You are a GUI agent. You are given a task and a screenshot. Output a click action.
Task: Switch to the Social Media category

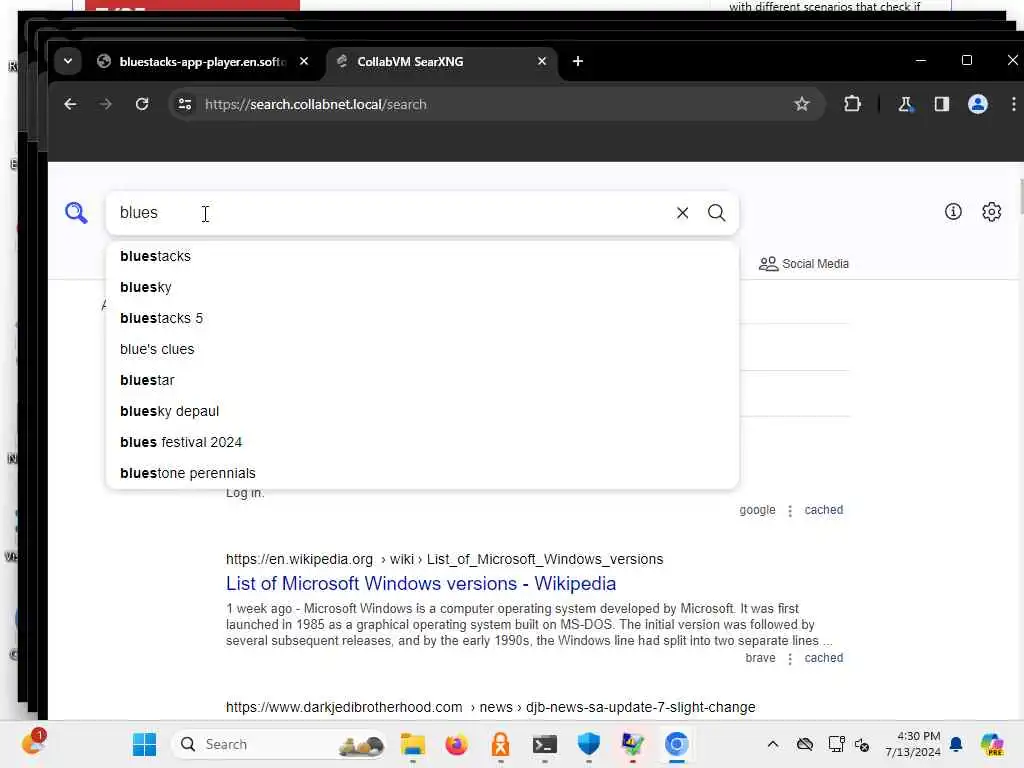803,264
